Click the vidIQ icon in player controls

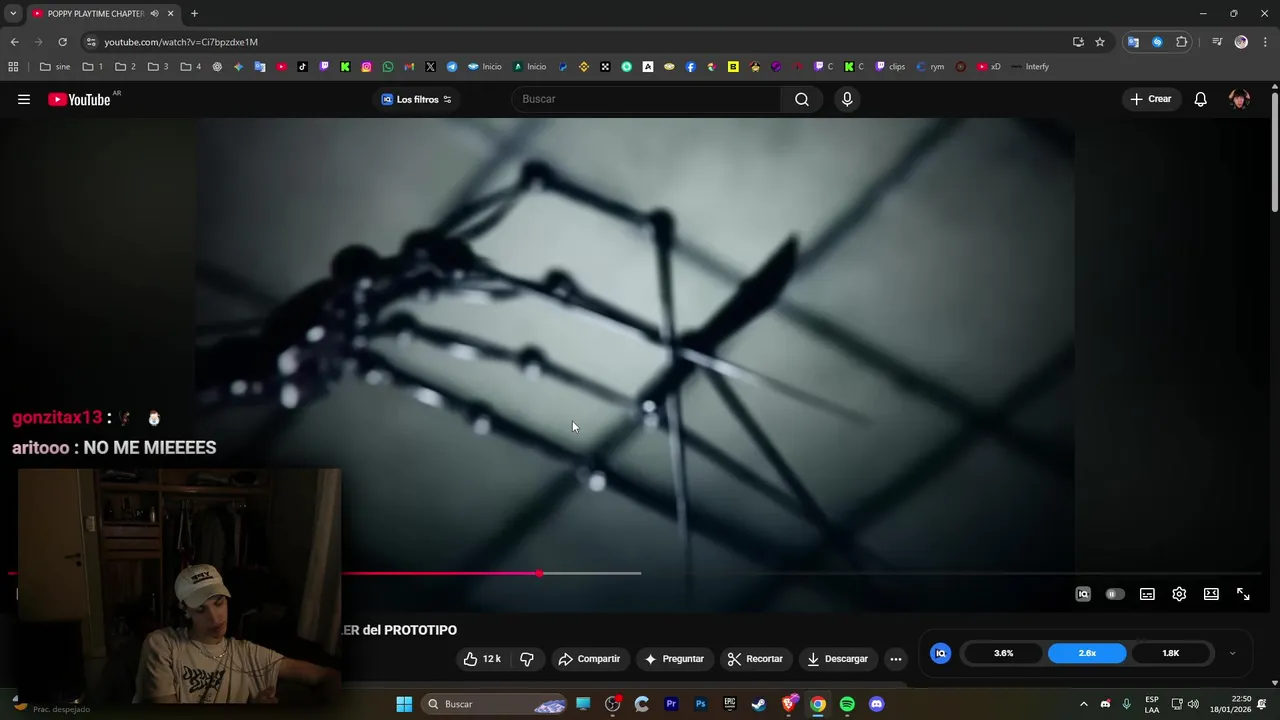[1083, 594]
